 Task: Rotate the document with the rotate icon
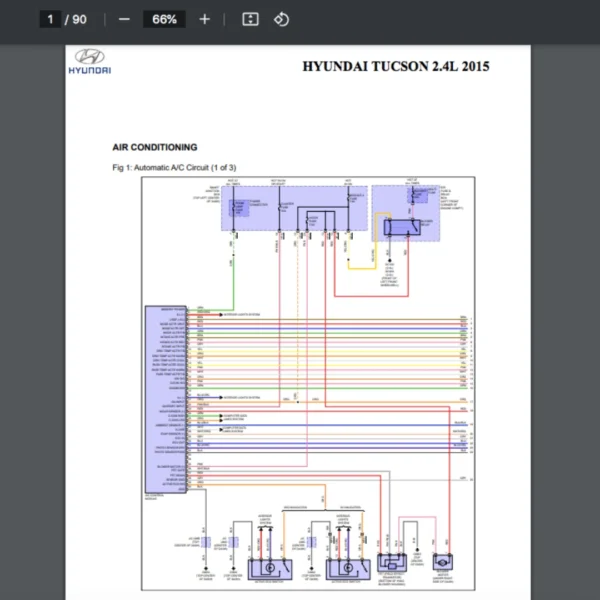click(x=281, y=19)
